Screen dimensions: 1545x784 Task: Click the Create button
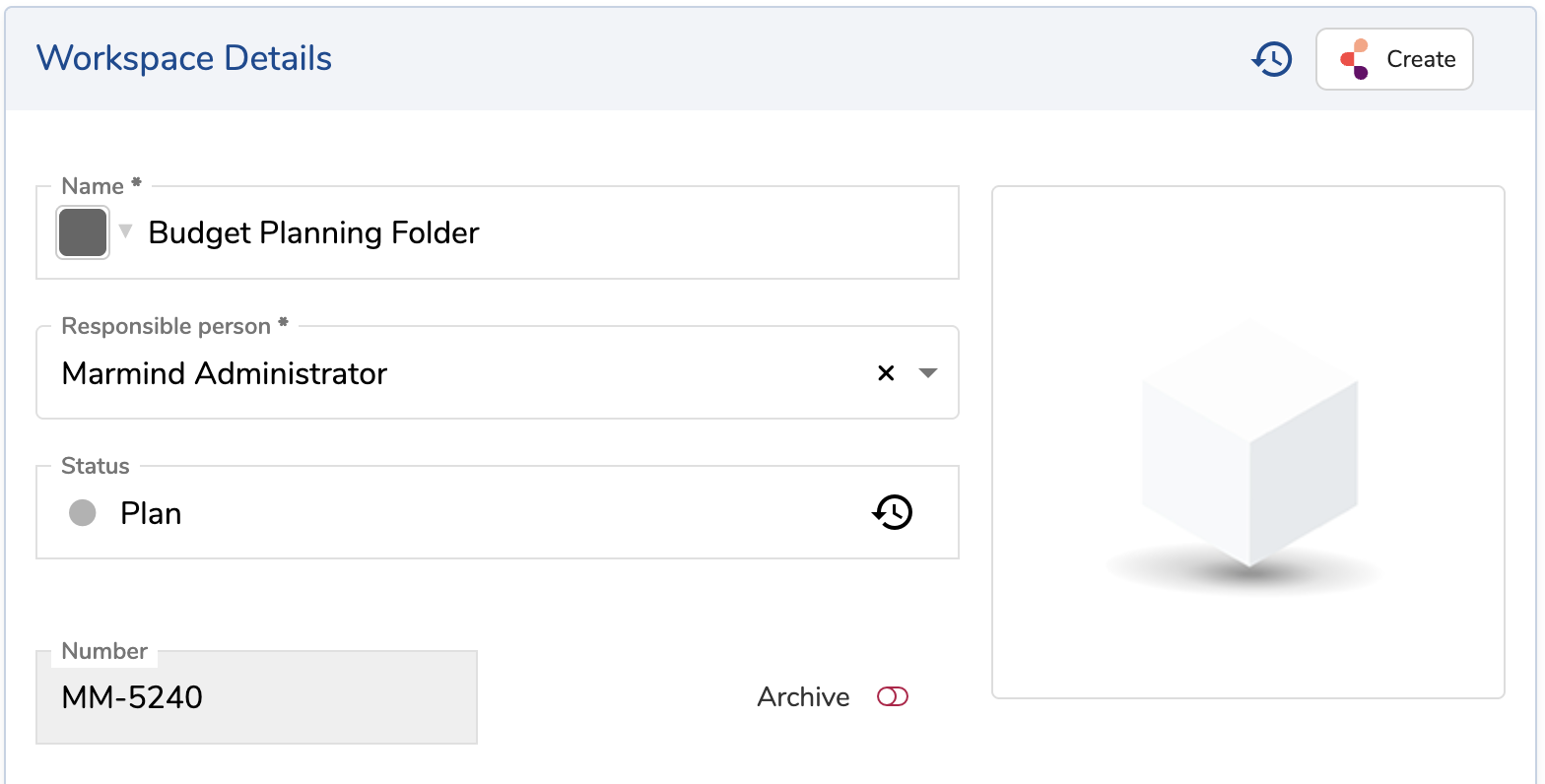(1394, 59)
